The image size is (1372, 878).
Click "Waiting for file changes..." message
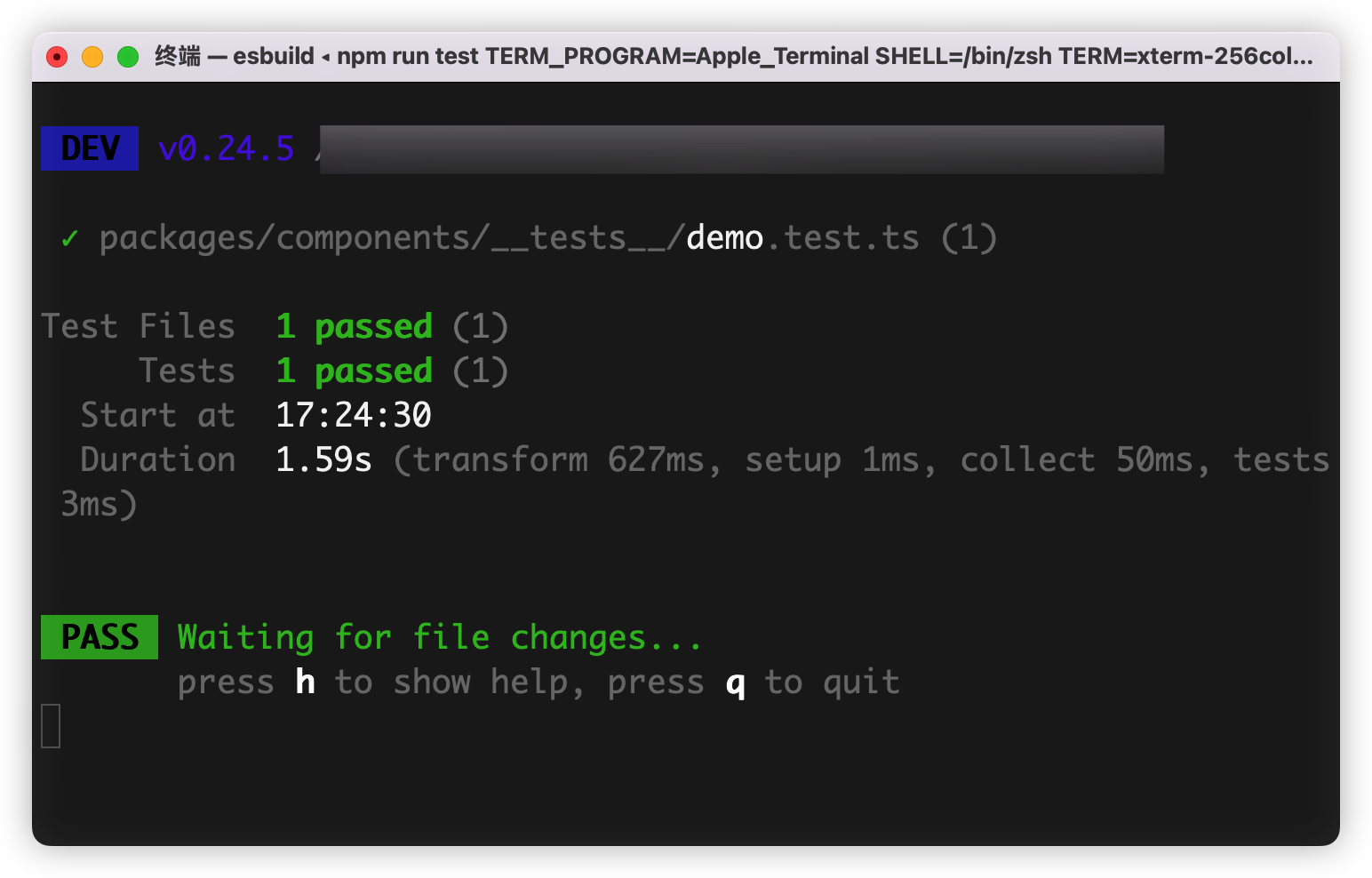(440, 637)
